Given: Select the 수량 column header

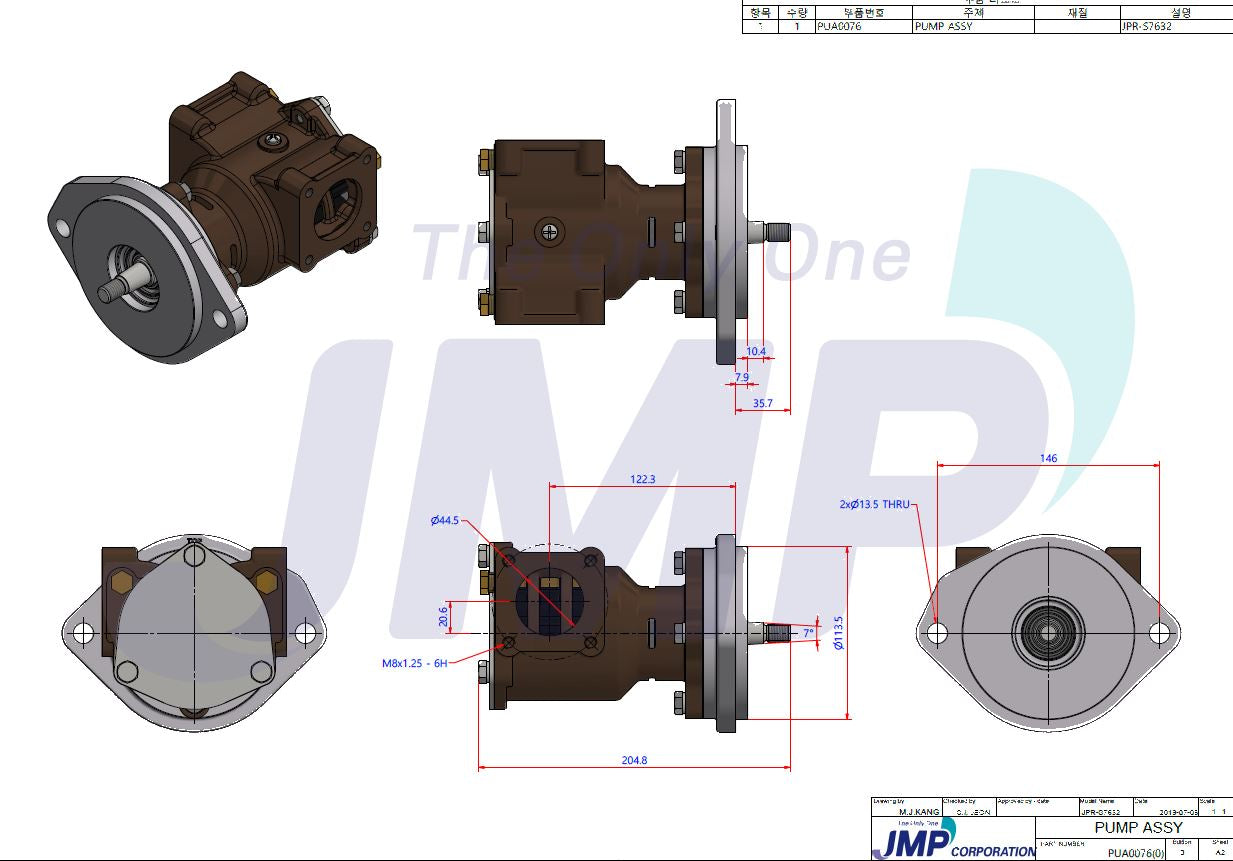Looking at the screenshot, I should (x=797, y=13).
